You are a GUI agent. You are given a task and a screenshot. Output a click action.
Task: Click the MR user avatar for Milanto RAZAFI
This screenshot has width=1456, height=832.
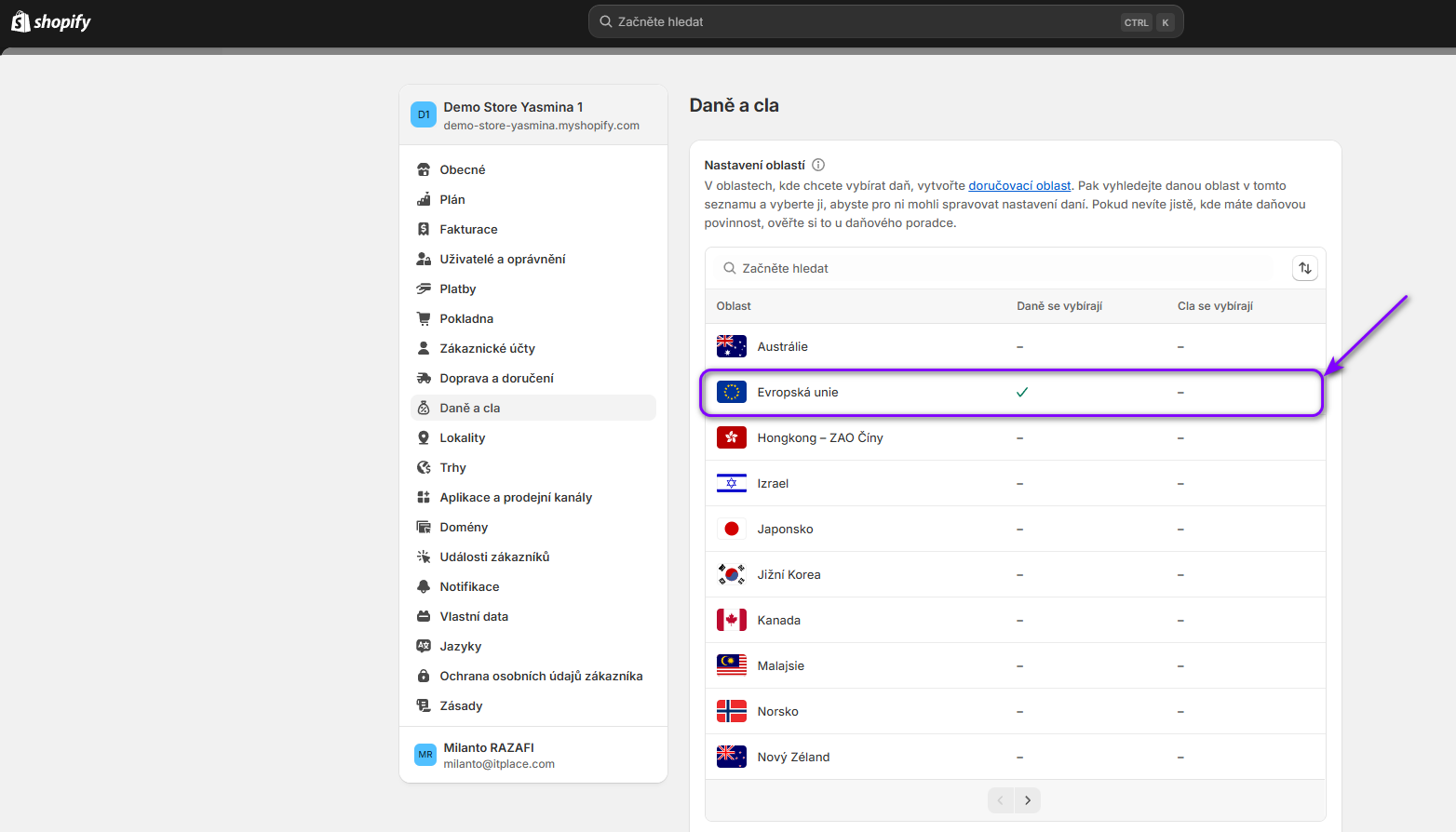(x=425, y=755)
